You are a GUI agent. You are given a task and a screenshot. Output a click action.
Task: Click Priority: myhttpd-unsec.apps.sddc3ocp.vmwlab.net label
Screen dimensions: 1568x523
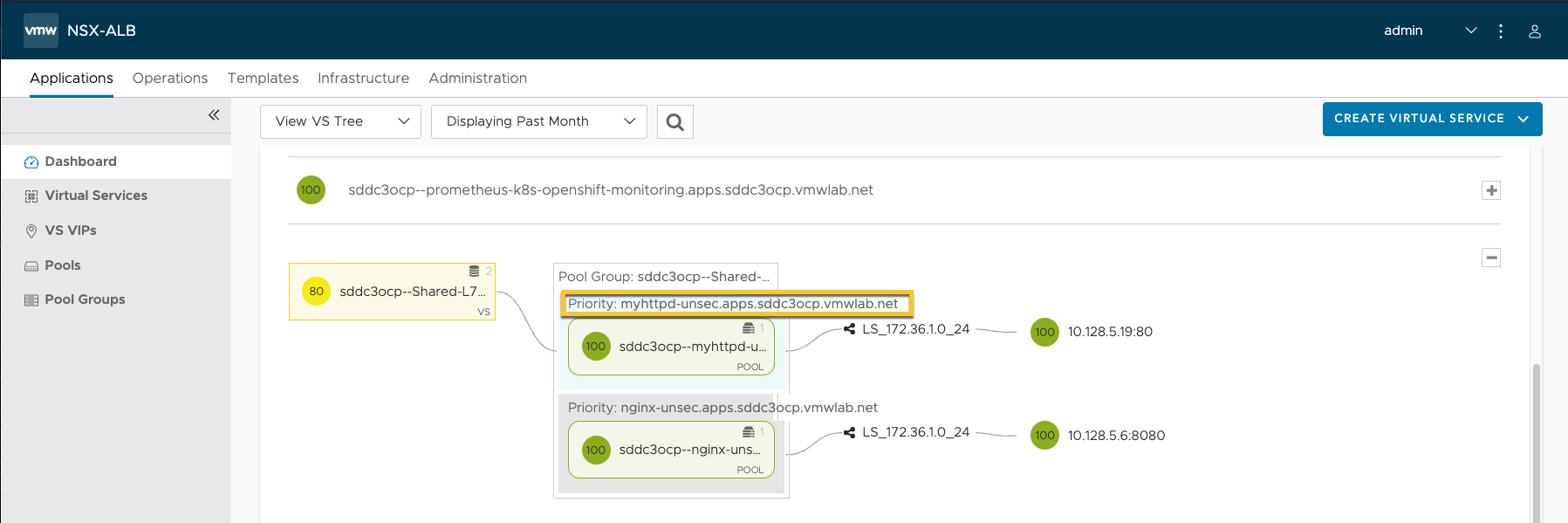click(733, 304)
